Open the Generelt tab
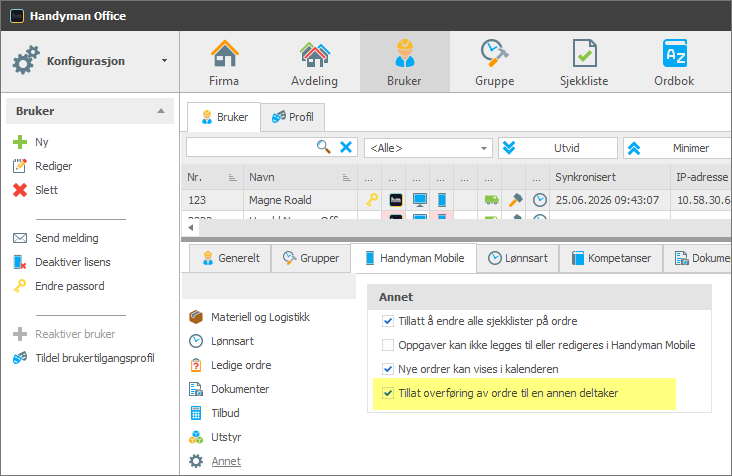Screen dimensions: 732x476 tap(231, 258)
